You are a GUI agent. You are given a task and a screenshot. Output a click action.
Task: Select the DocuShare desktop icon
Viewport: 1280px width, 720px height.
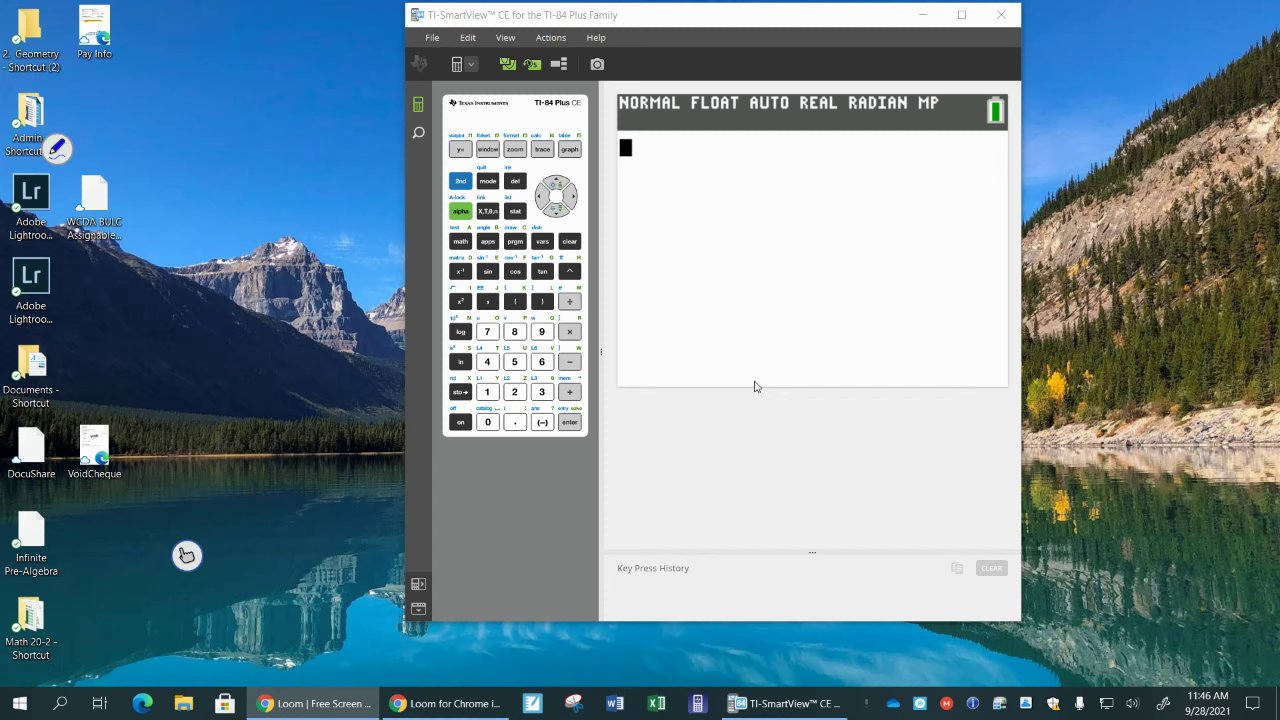[31, 453]
